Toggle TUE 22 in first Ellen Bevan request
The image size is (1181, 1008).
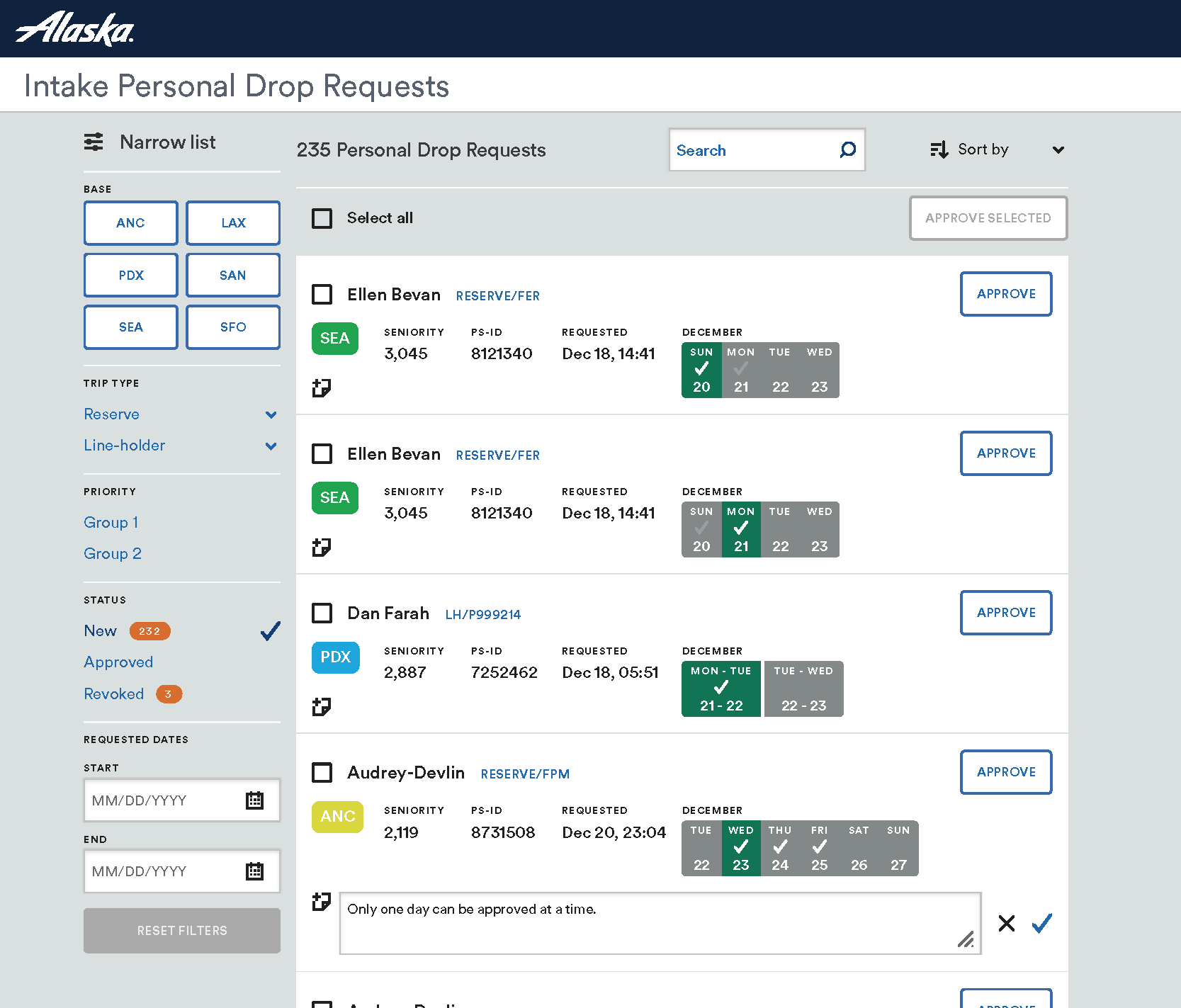pyautogui.click(x=780, y=370)
